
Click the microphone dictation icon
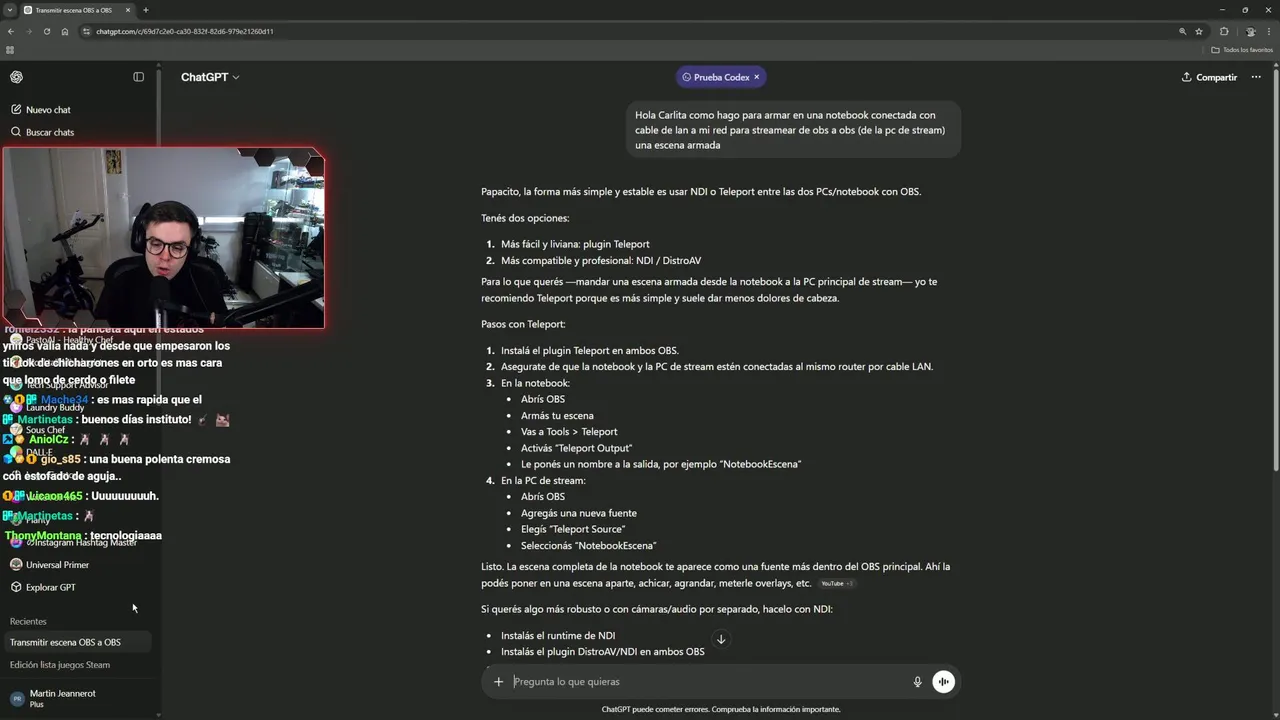(917, 682)
